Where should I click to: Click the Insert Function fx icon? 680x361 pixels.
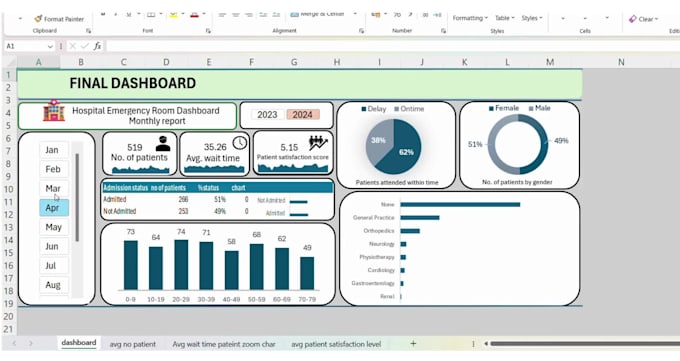pyautogui.click(x=98, y=46)
